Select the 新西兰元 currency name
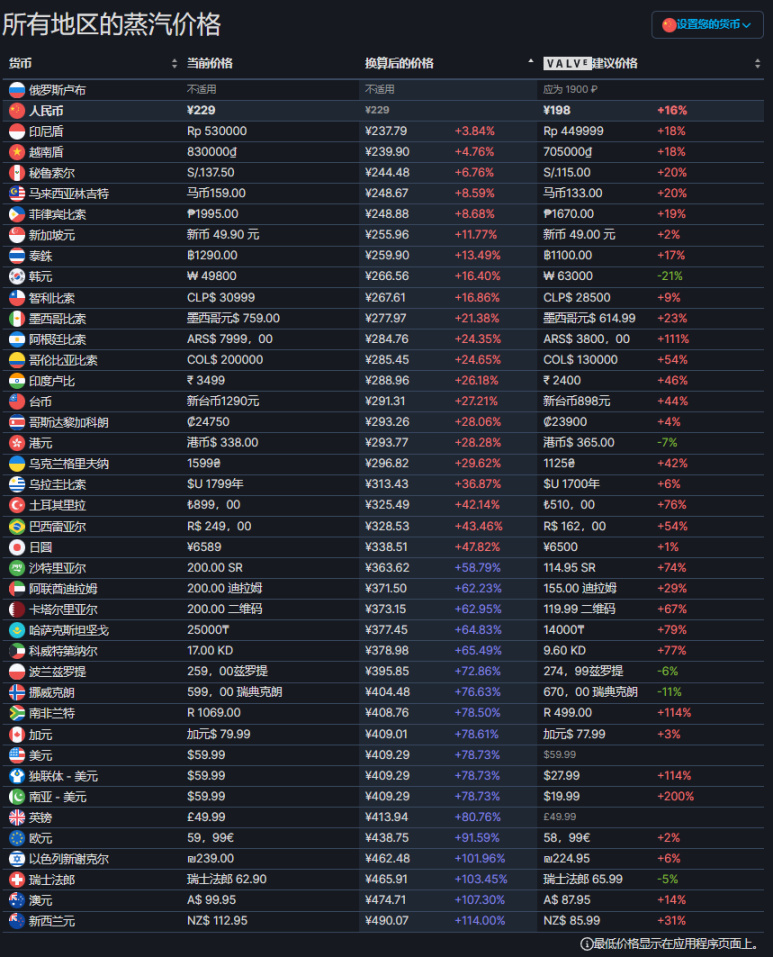Viewport: 773px width, 957px height. (52, 922)
